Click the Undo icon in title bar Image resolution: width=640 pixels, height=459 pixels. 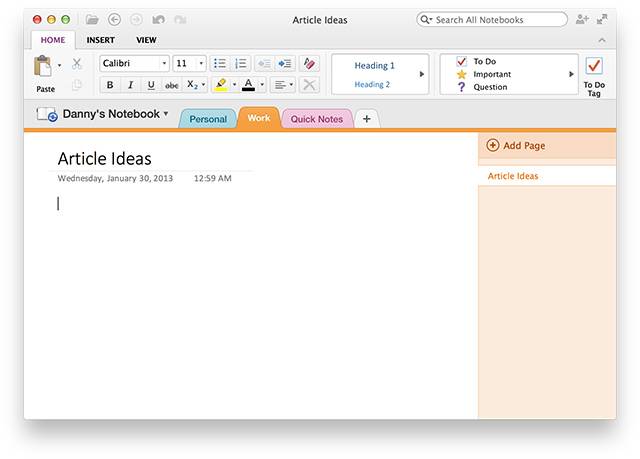pos(158,20)
